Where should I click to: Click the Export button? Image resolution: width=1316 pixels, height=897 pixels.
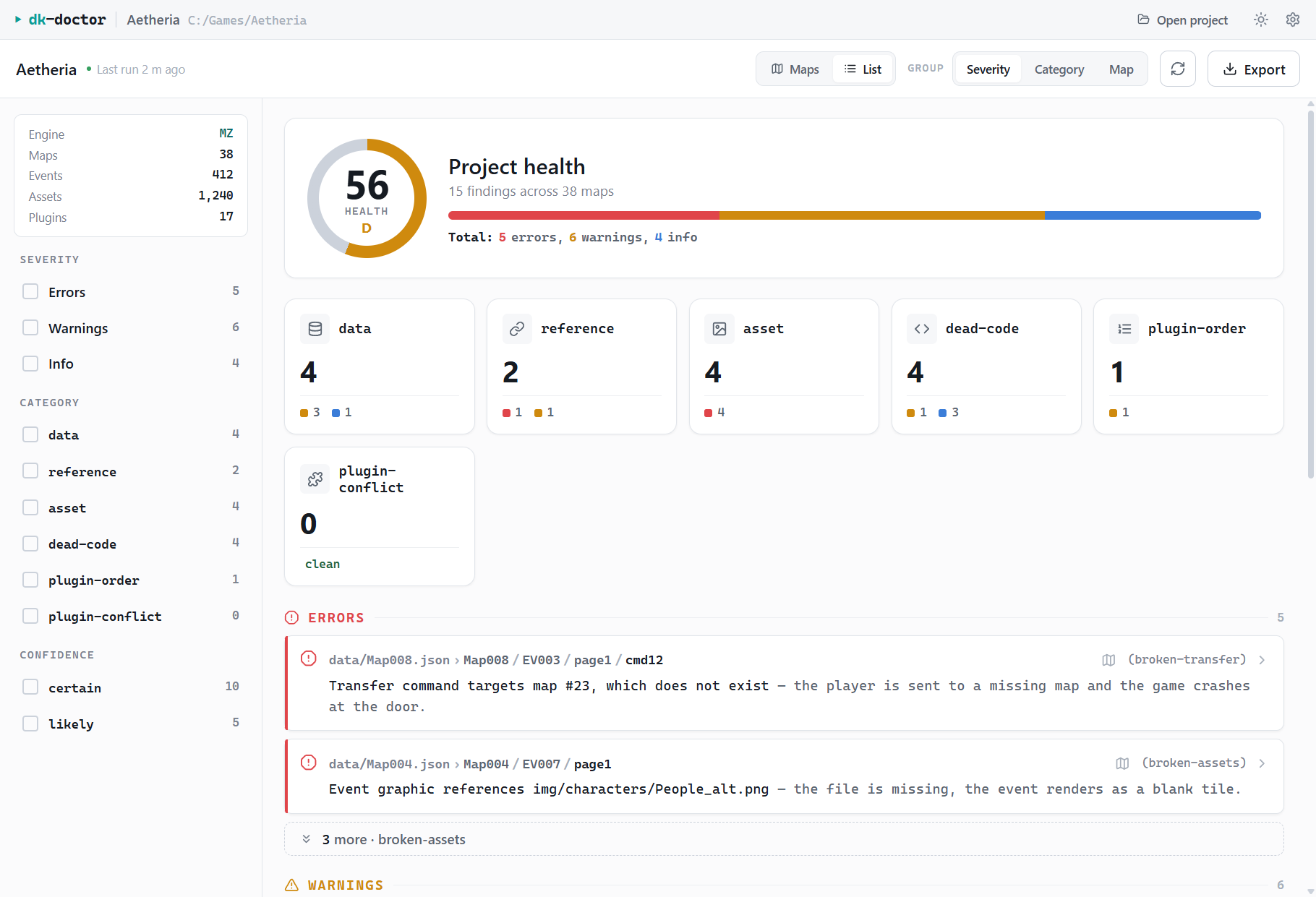tap(1254, 69)
